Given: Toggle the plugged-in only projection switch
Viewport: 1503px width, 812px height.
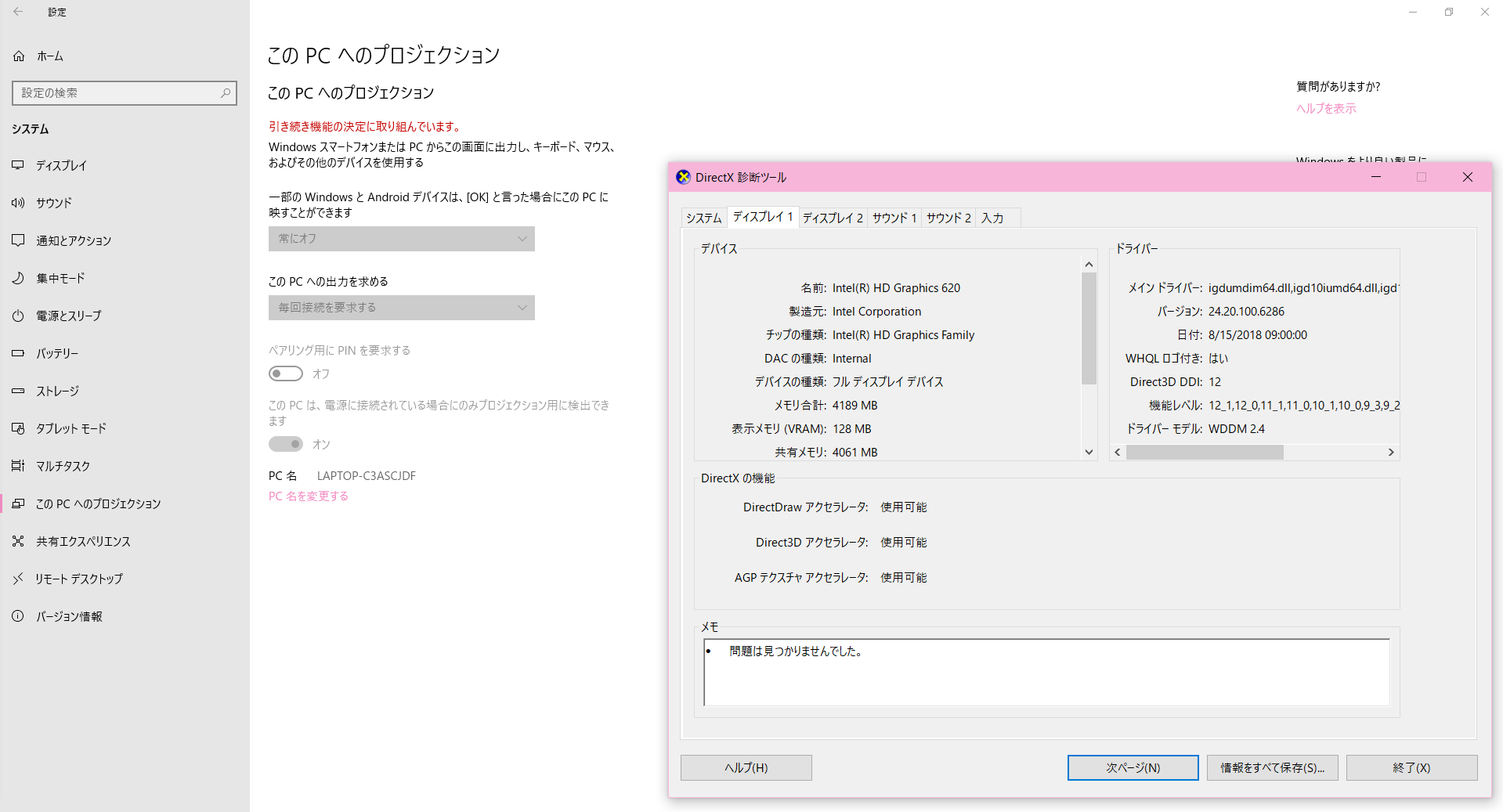Looking at the screenshot, I should point(286,444).
